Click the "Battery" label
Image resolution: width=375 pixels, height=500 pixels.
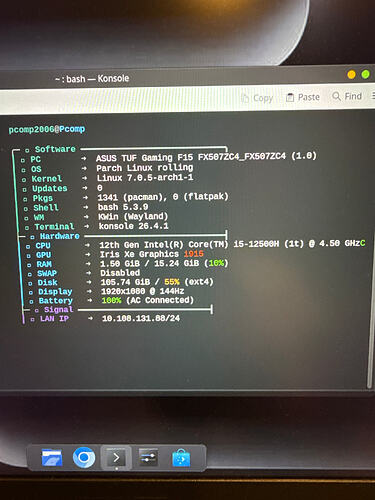(56, 301)
